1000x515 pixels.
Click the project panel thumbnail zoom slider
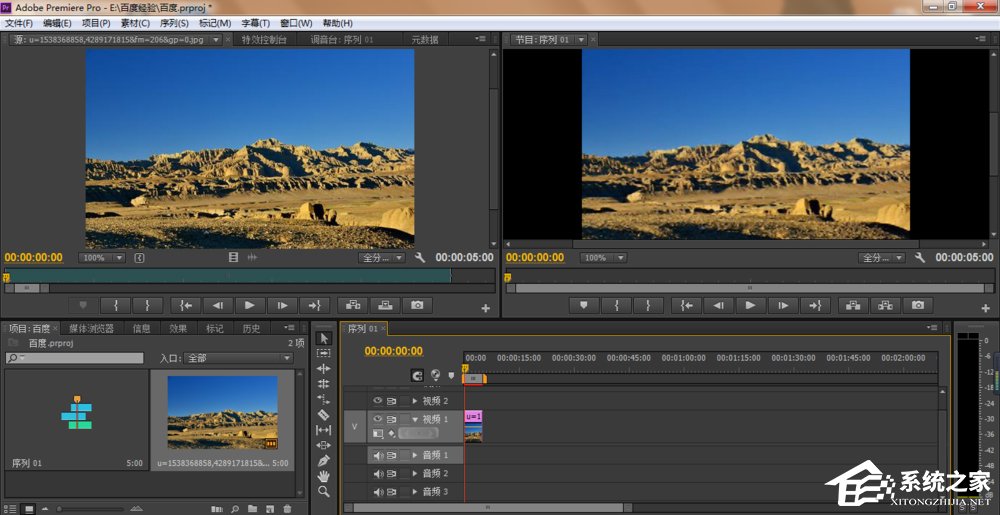[60, 509]
